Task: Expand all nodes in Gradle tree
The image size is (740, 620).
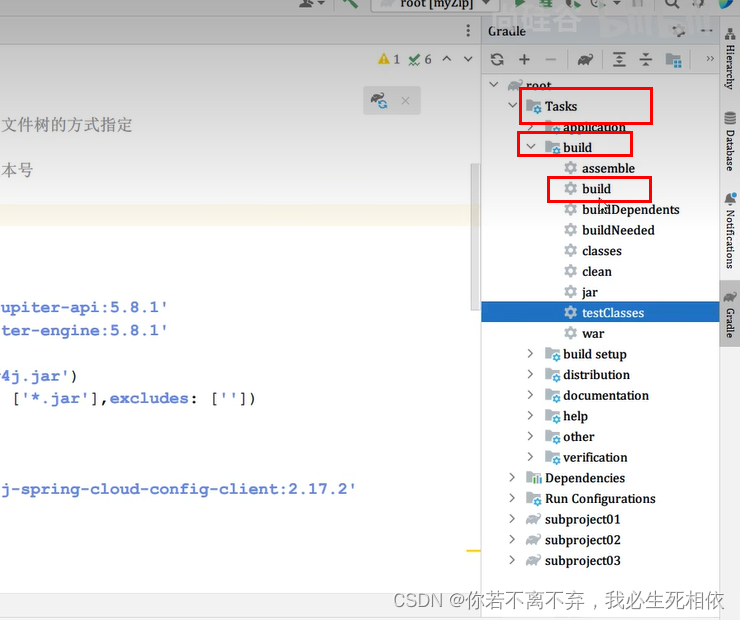Action: point(619,59)
